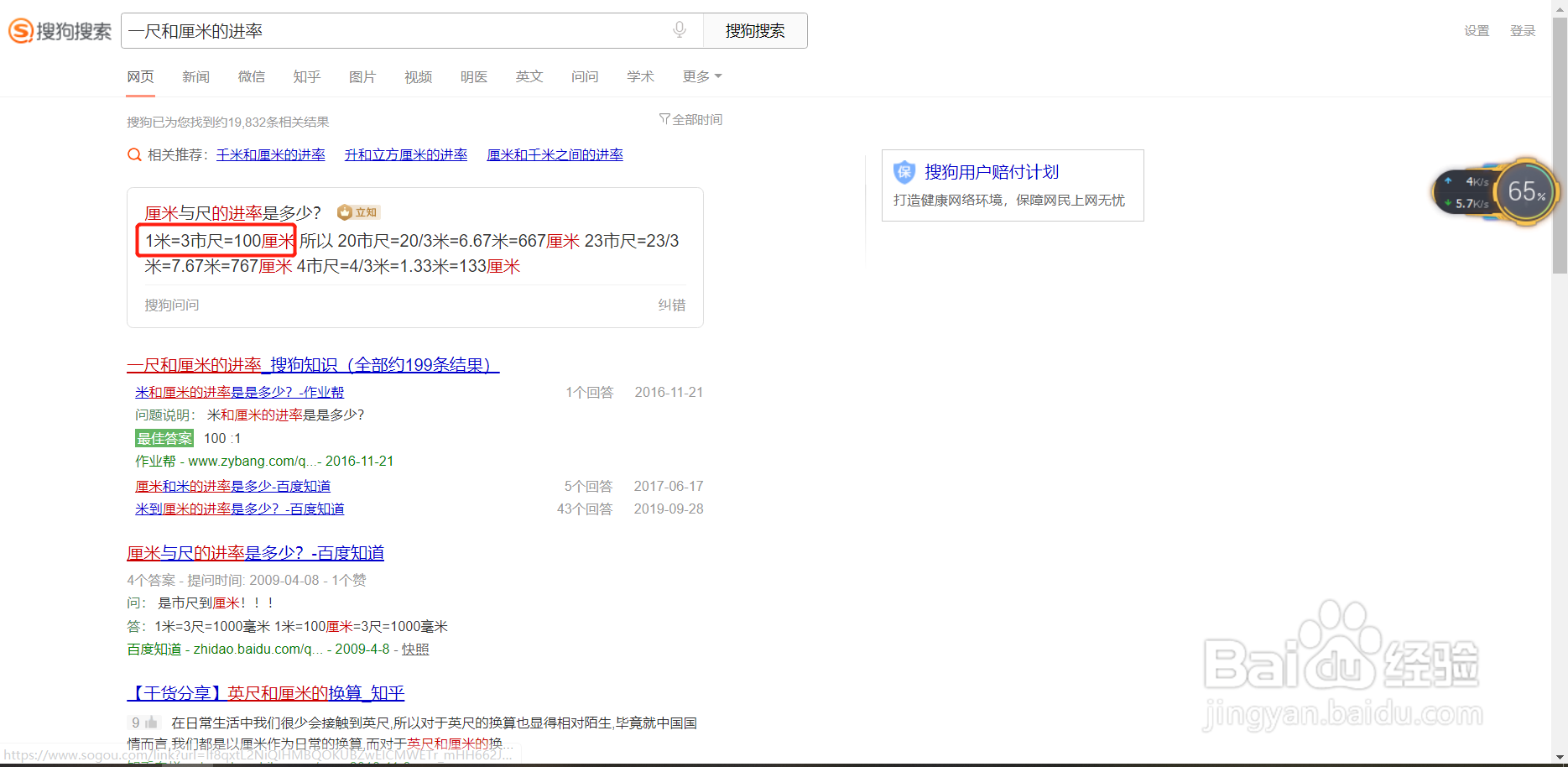Click the related search magnifier icon
The height and width of the screenshot is (767, 1568).
point(134,154)
